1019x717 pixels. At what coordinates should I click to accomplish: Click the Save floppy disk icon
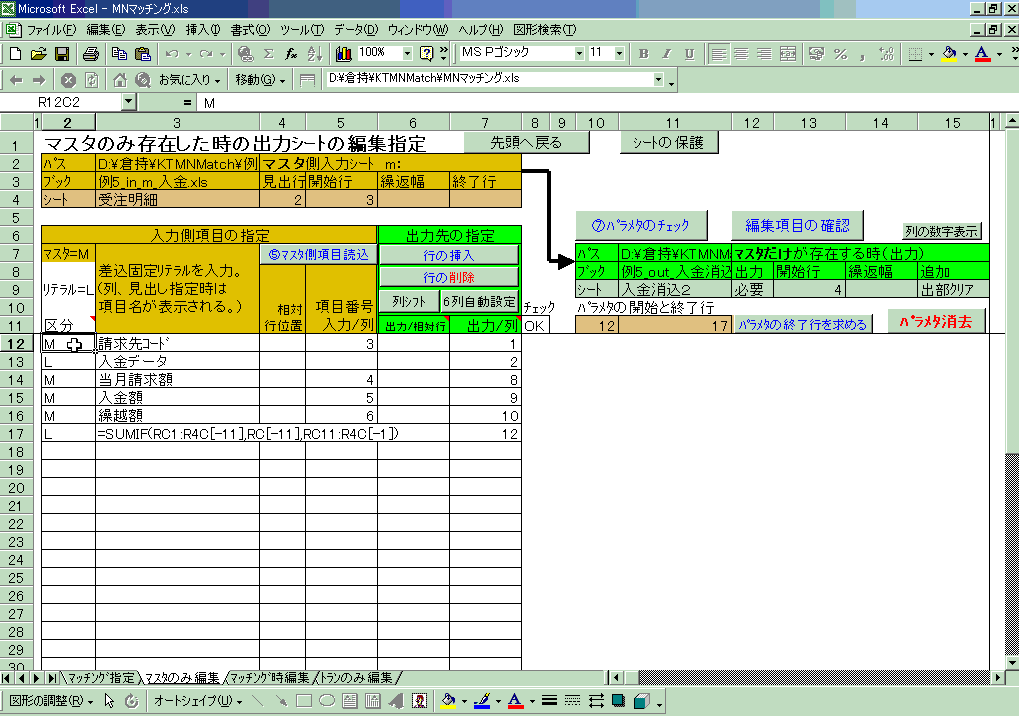point(61,53)
